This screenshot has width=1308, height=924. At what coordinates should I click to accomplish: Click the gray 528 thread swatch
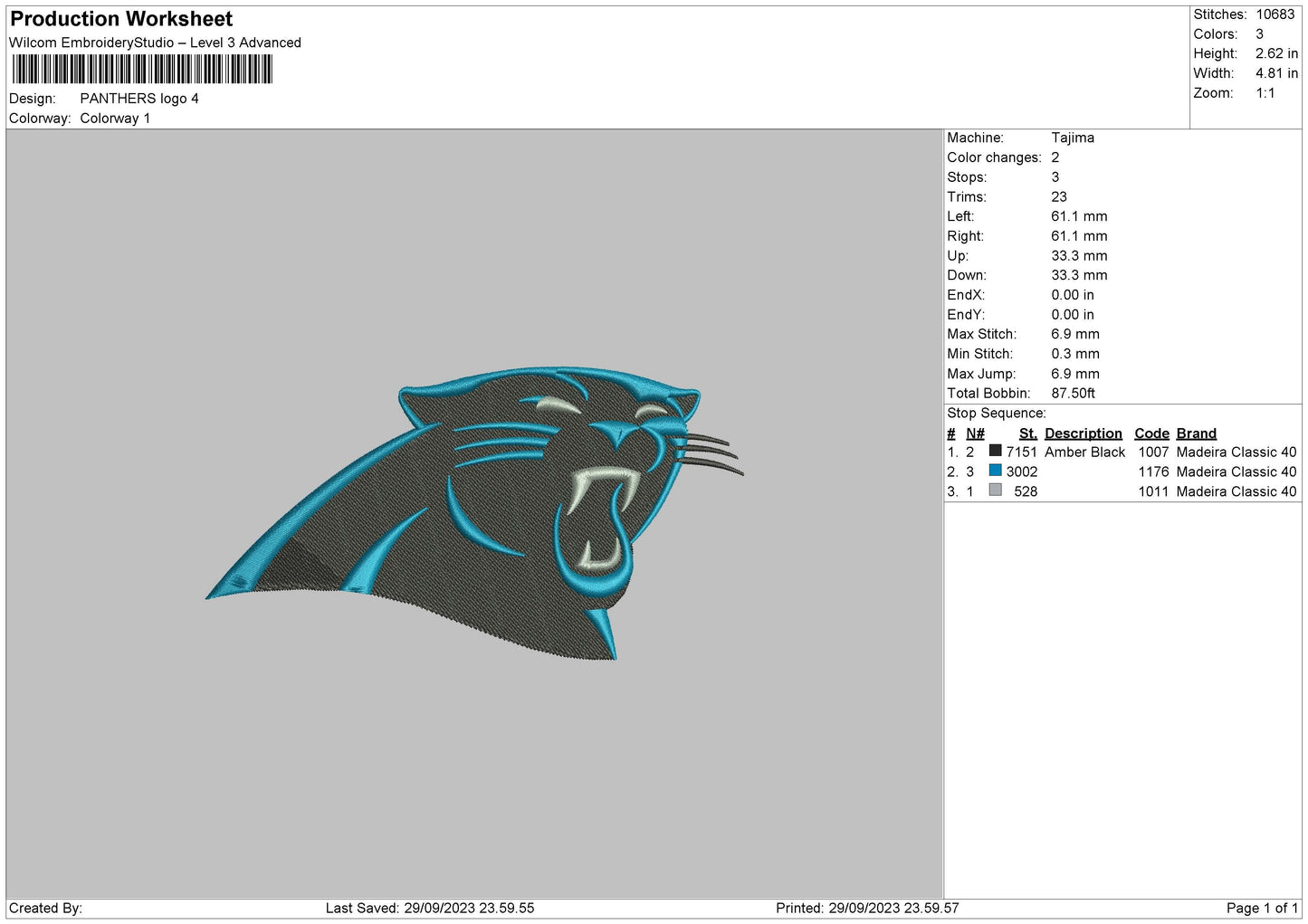point(995,491)
